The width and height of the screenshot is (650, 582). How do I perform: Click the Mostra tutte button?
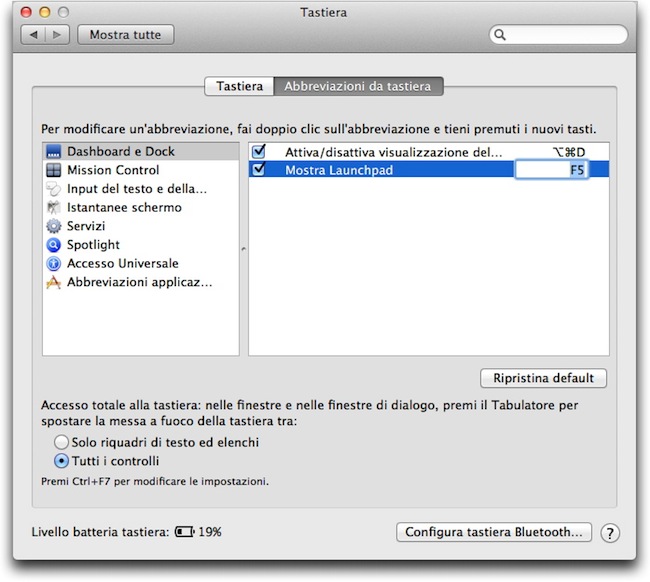pyautogui.click(x=126, y=35)
